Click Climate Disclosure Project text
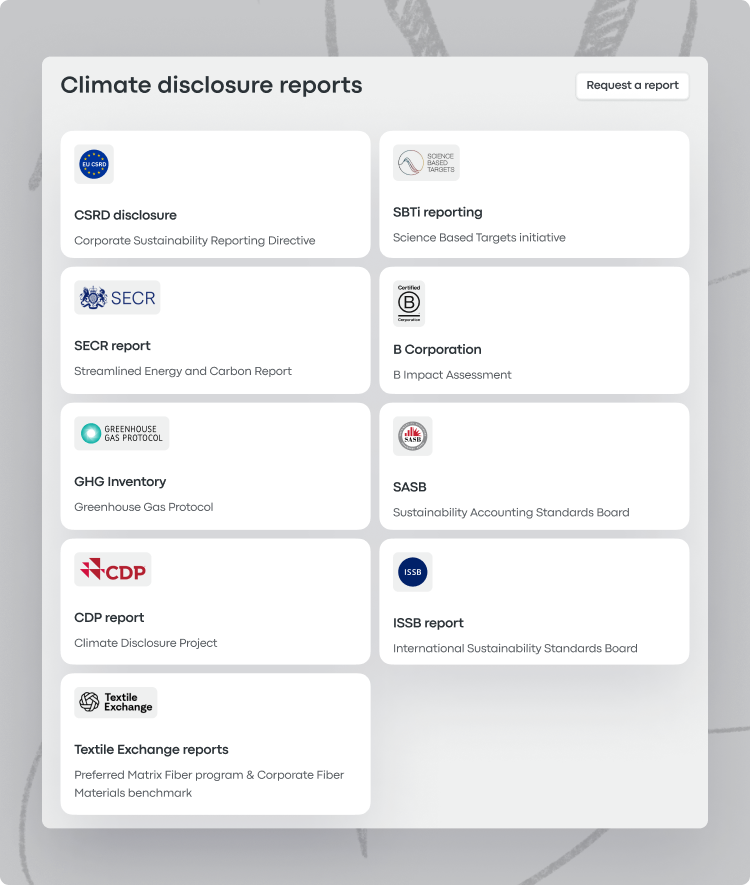The height and width of the screenshot is (885, 750). (146, 643)
